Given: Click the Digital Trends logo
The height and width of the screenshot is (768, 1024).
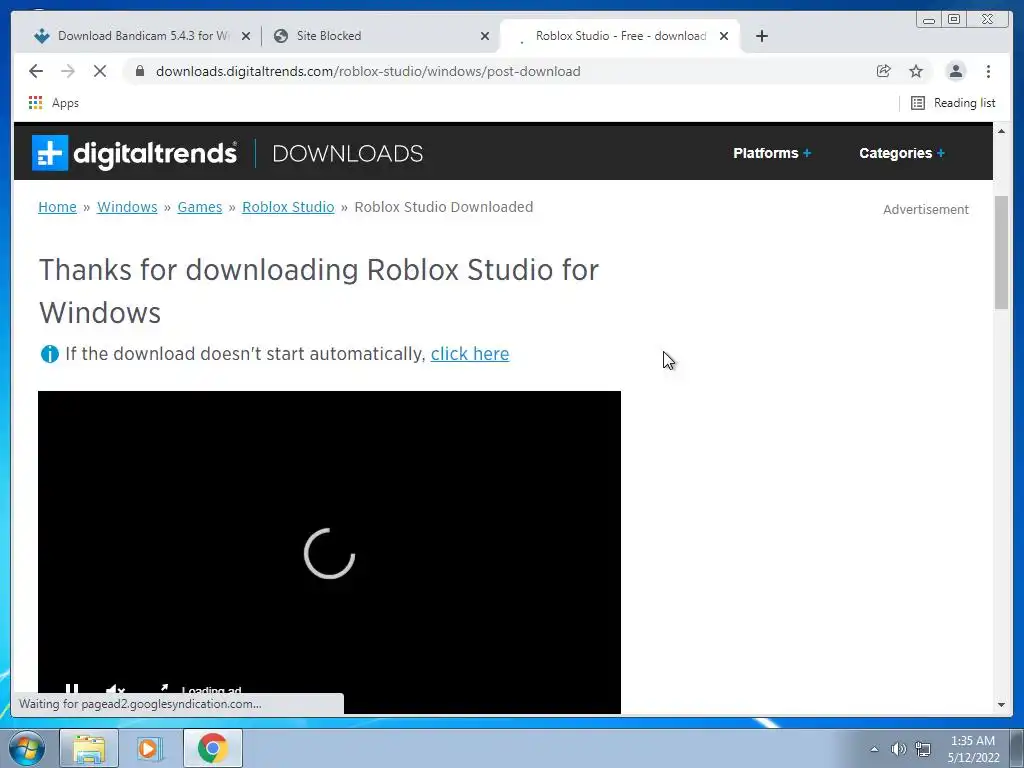Looking at the screenshot, I should click(x=135, y=153).
